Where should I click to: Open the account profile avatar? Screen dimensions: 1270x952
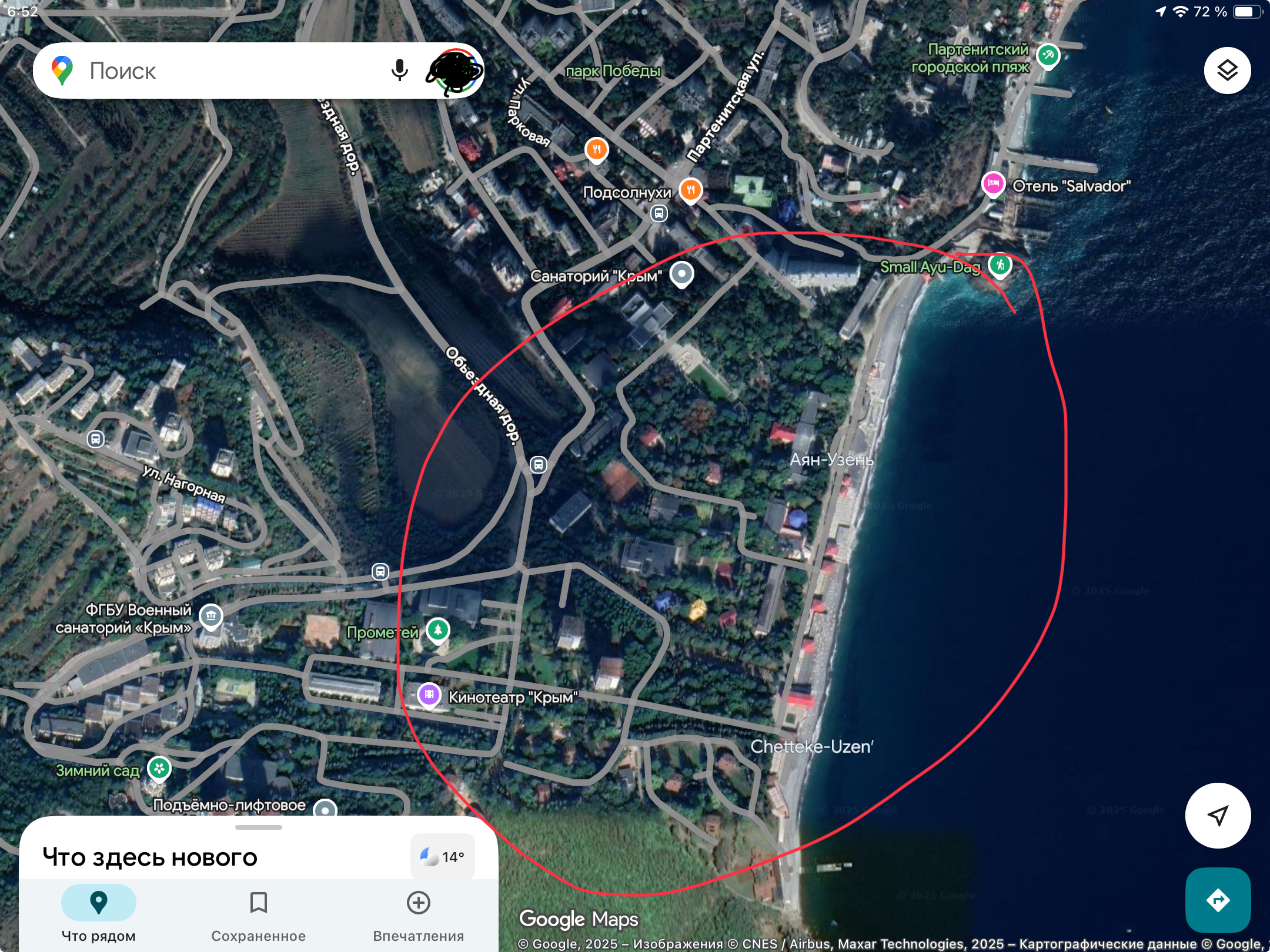click(454, 71)
